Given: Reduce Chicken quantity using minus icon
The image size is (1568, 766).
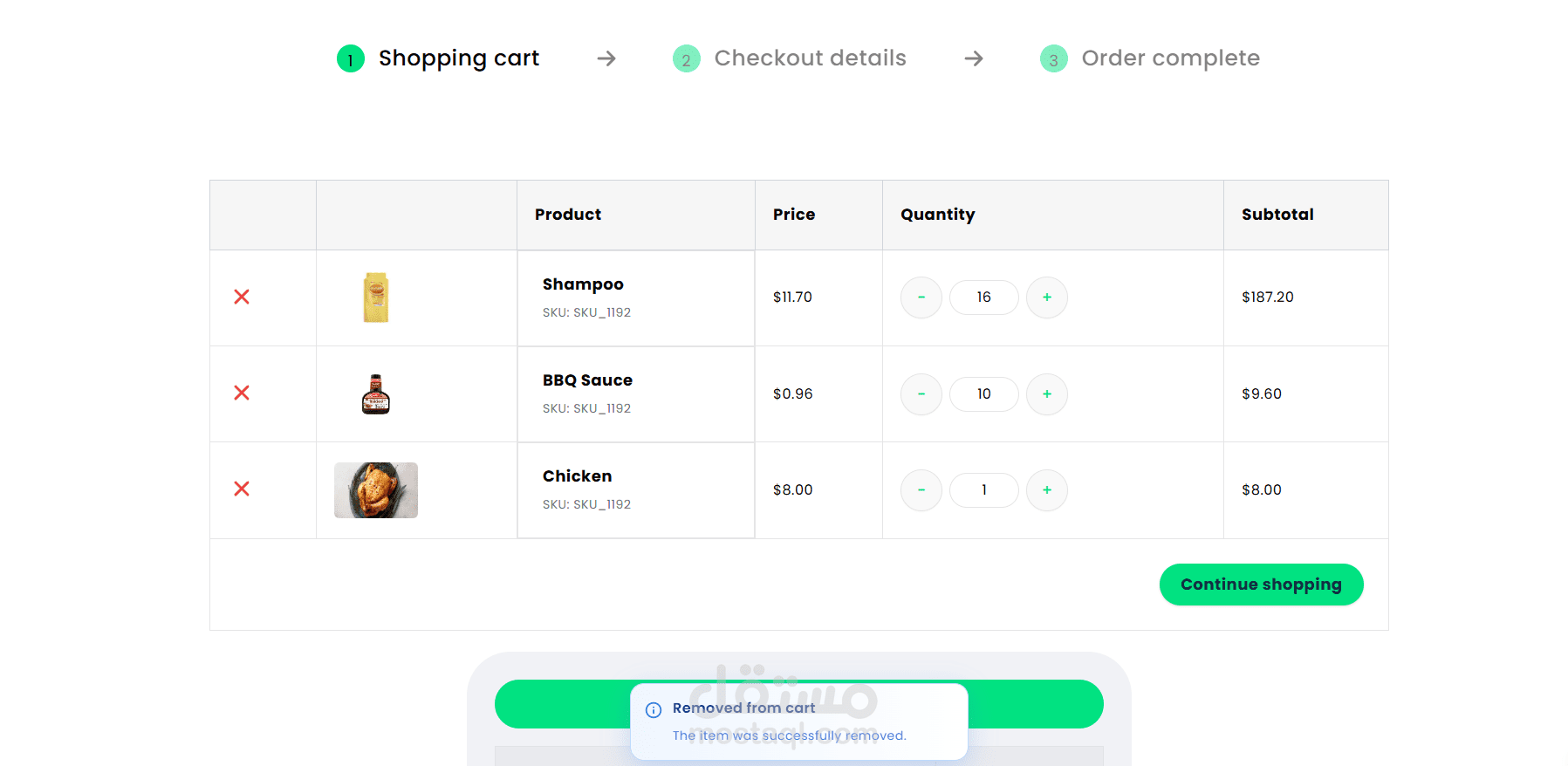Looking at the screenshot, I should [921, 490].
